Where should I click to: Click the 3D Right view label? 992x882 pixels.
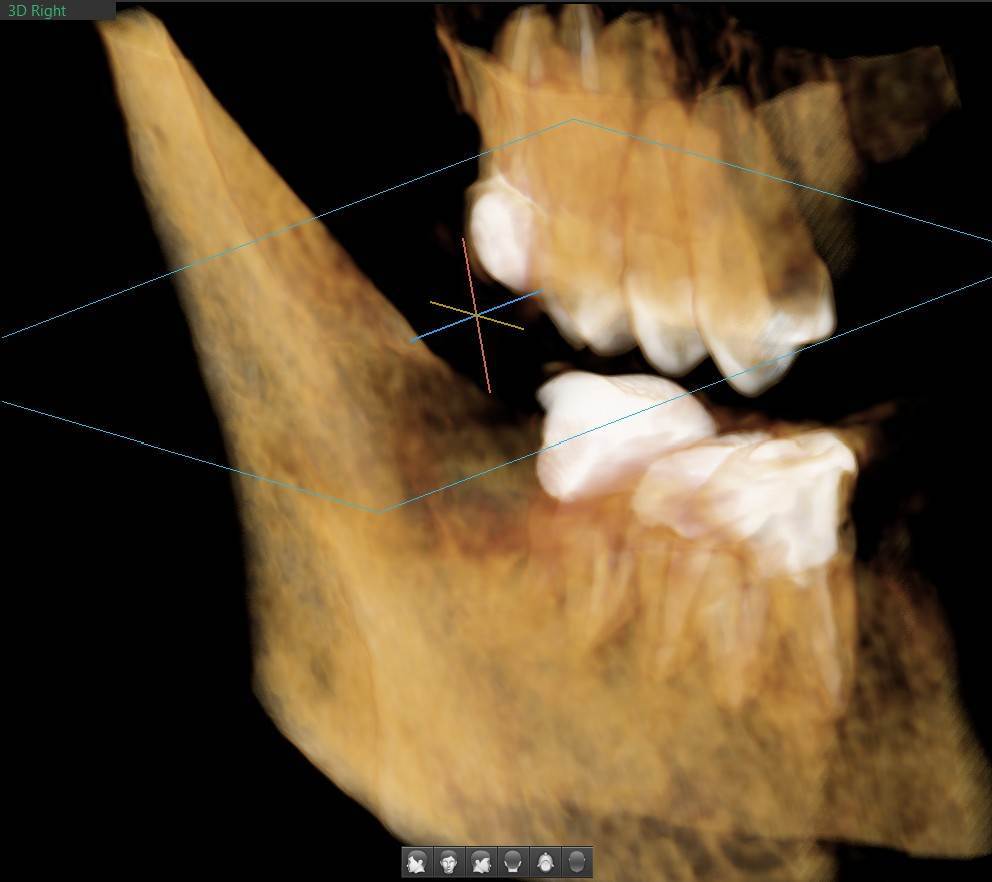point(37,11)
